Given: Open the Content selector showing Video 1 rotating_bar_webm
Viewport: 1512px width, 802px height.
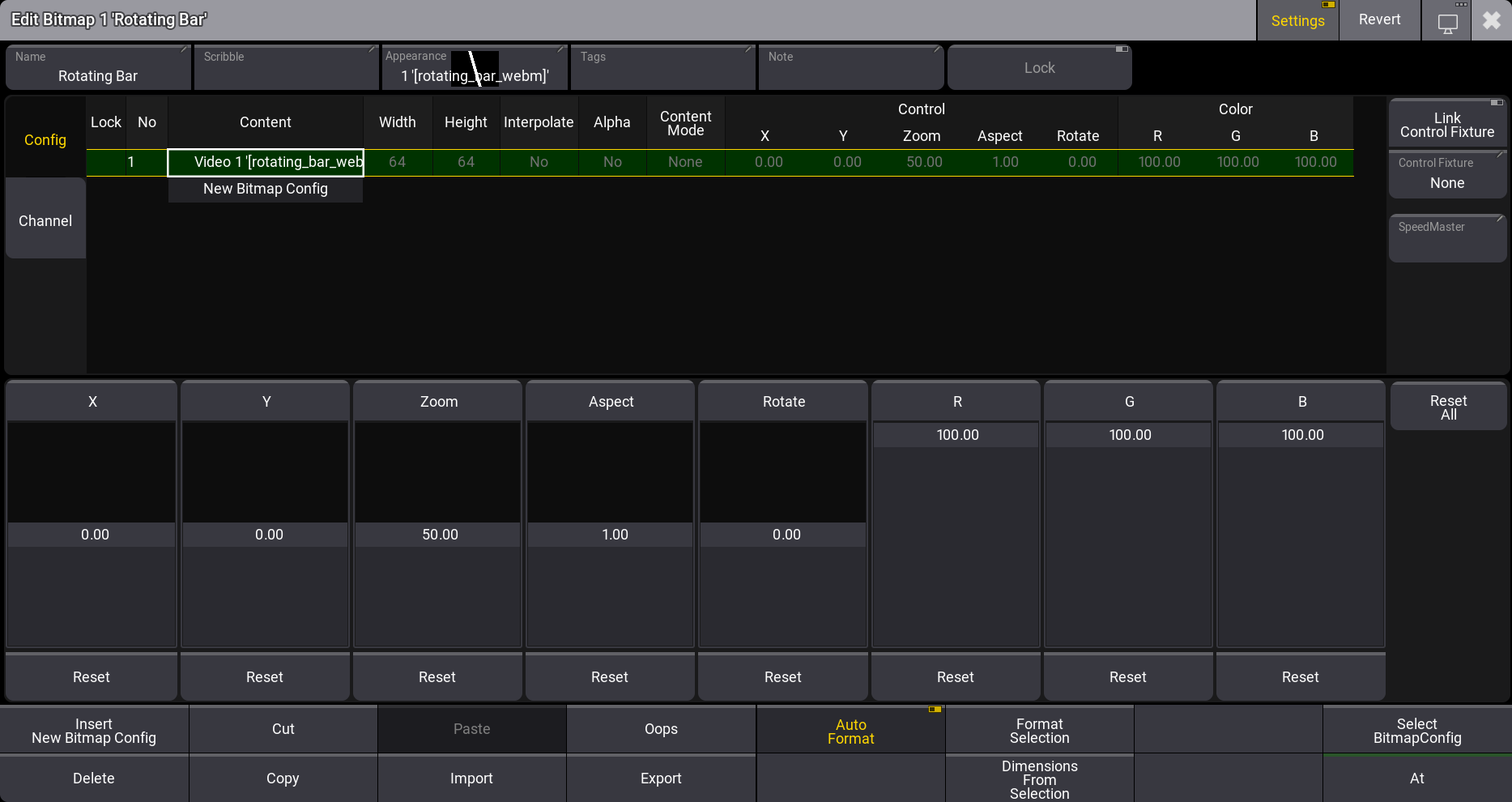Looking at the screenshot, I should click(266, 161).
